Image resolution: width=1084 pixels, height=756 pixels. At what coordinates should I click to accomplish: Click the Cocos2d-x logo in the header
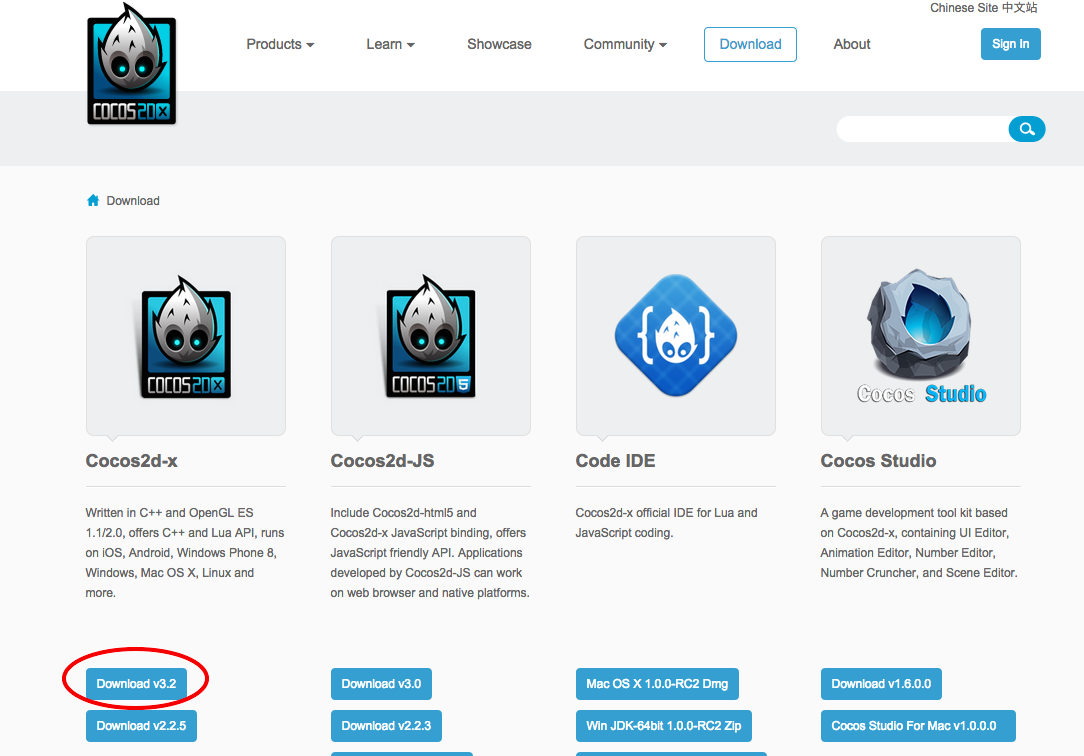tap(131, 64)
